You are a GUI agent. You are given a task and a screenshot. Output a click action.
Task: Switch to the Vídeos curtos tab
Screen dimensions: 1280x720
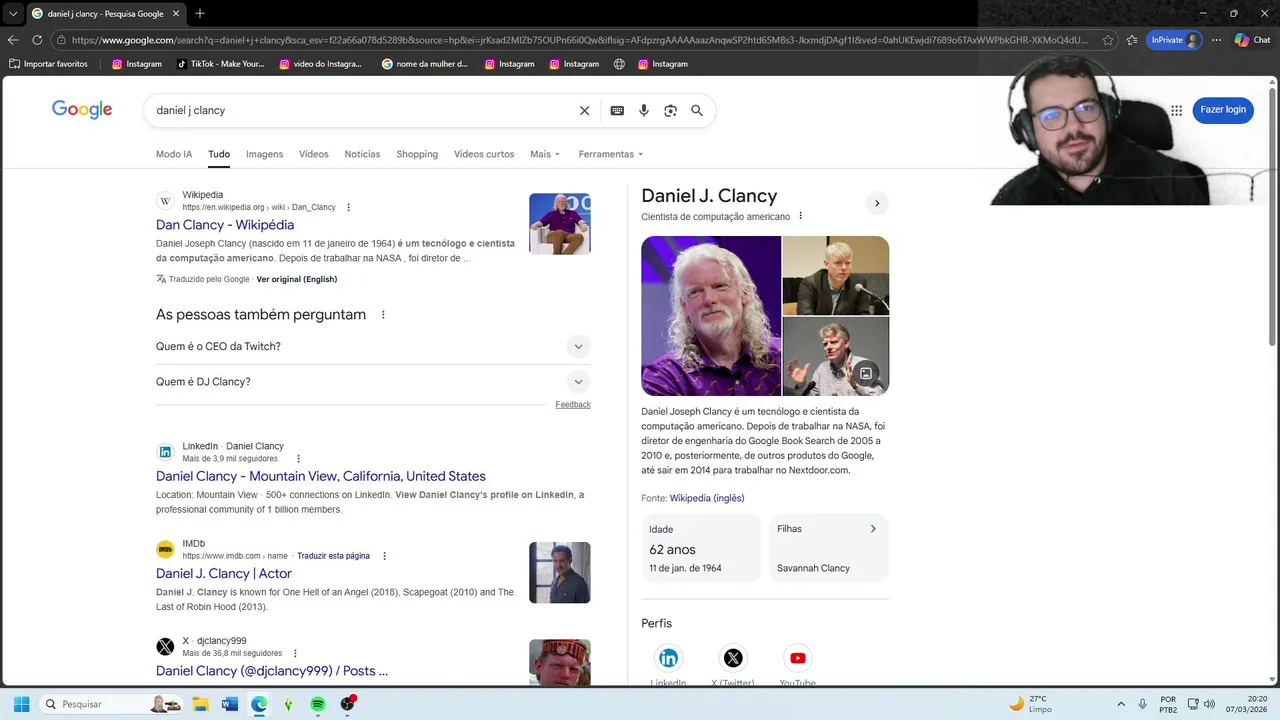[484, 154]
